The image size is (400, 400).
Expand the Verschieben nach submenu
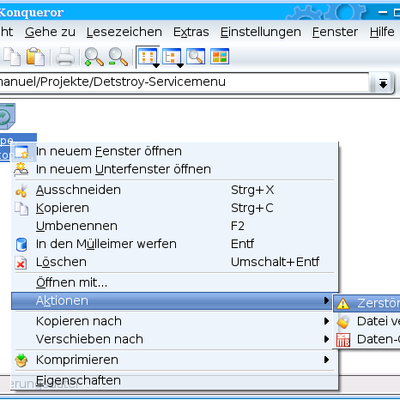click(175, 339)
